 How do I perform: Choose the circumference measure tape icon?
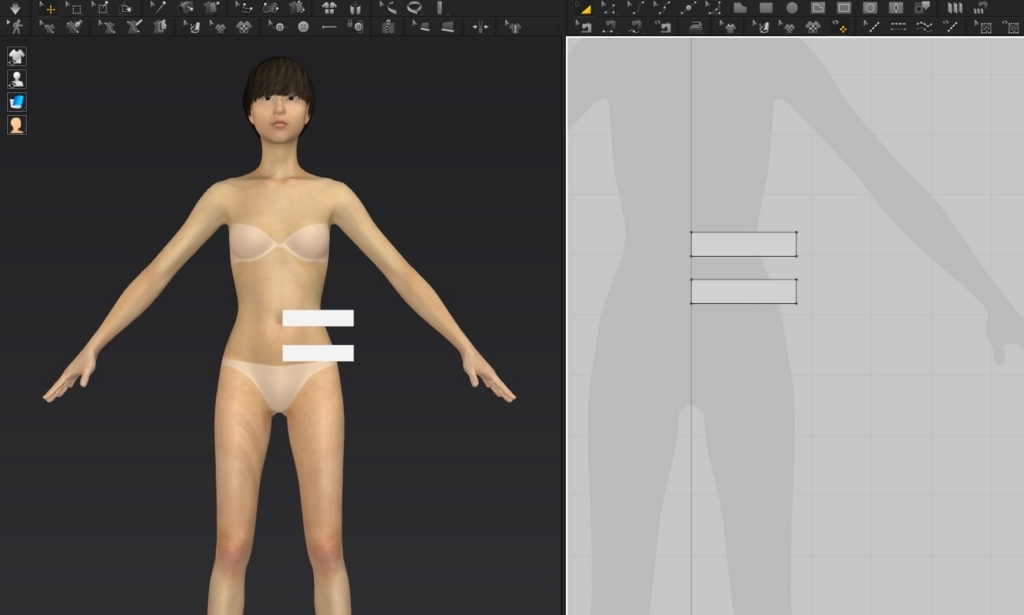tap(414, 8)
